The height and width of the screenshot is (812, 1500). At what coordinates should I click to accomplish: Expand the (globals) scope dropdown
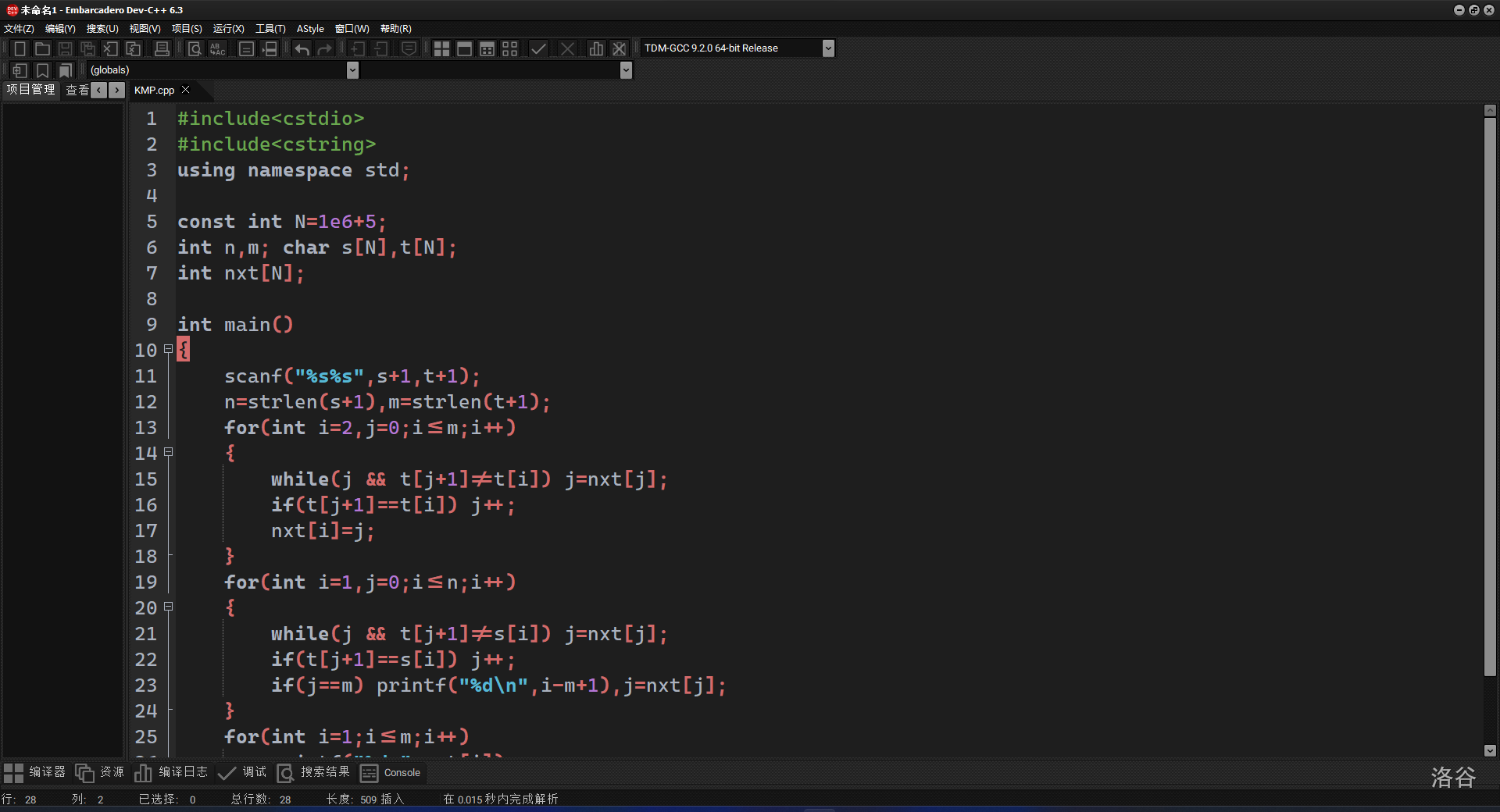tap(352, 70)
